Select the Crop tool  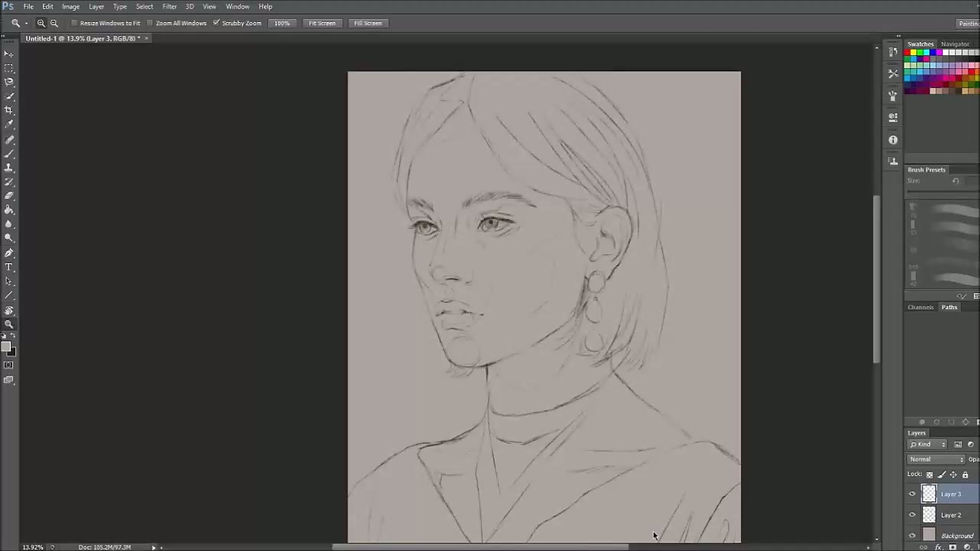[x=9, y=110]
